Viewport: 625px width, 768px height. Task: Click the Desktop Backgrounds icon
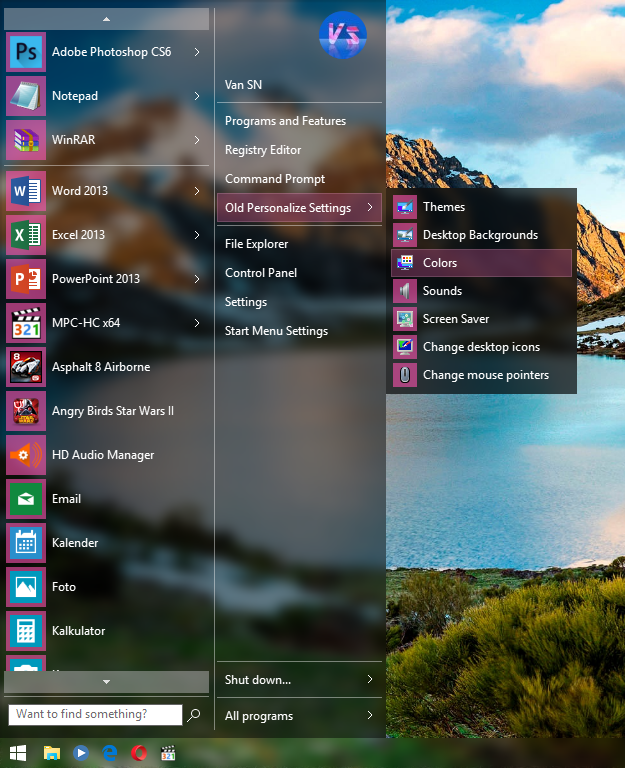click(405, 235)
